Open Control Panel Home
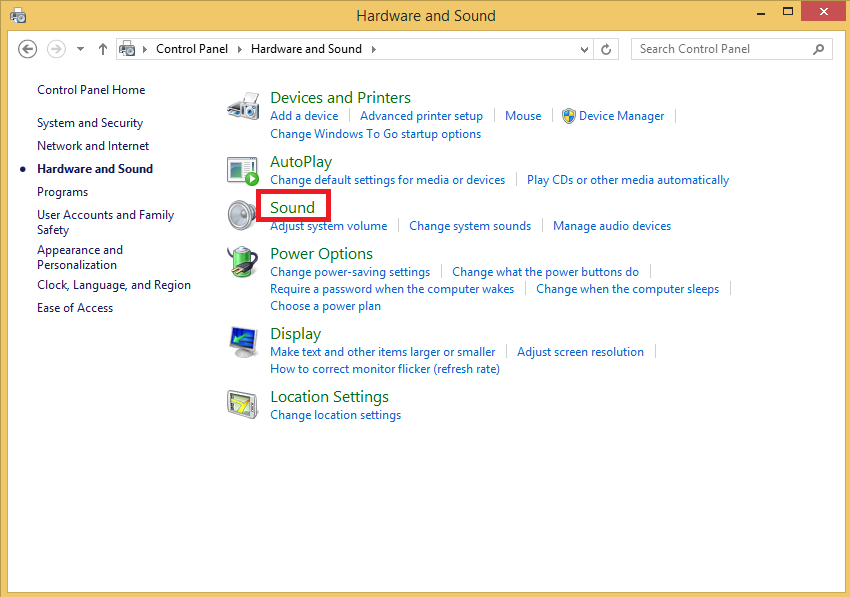Screen dimensions: 850x597 (x=91, y=90)
